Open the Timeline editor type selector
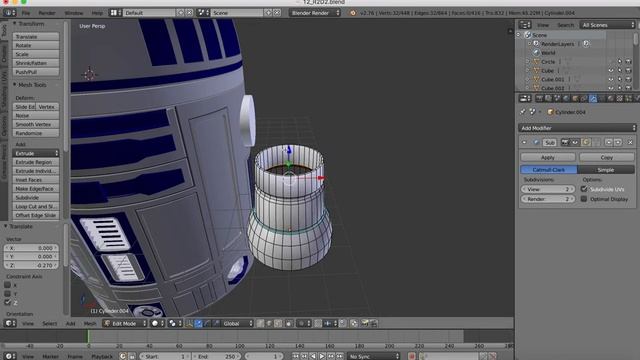 click(x=9, y=356)
